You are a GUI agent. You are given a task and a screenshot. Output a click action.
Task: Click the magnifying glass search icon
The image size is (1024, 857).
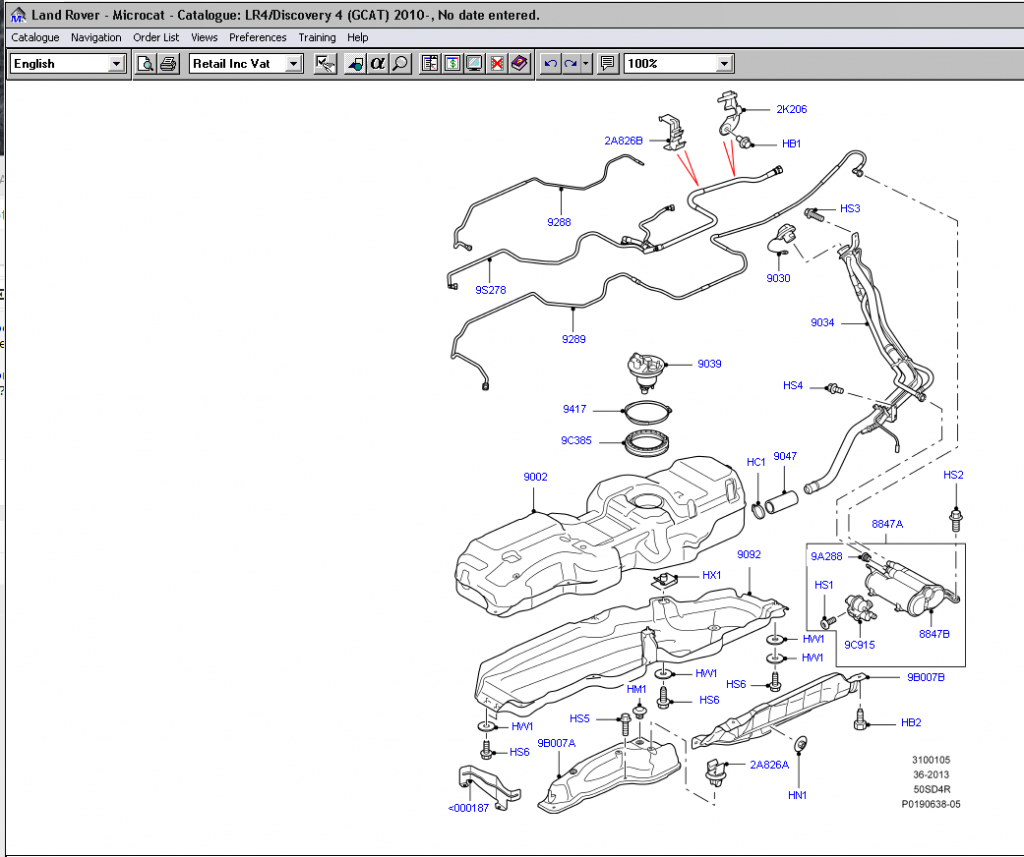400,63
